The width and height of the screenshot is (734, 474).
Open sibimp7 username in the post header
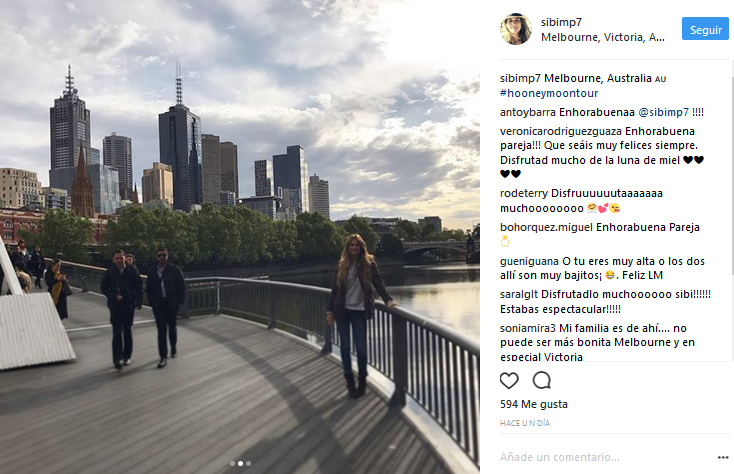(x=561, y=22)
